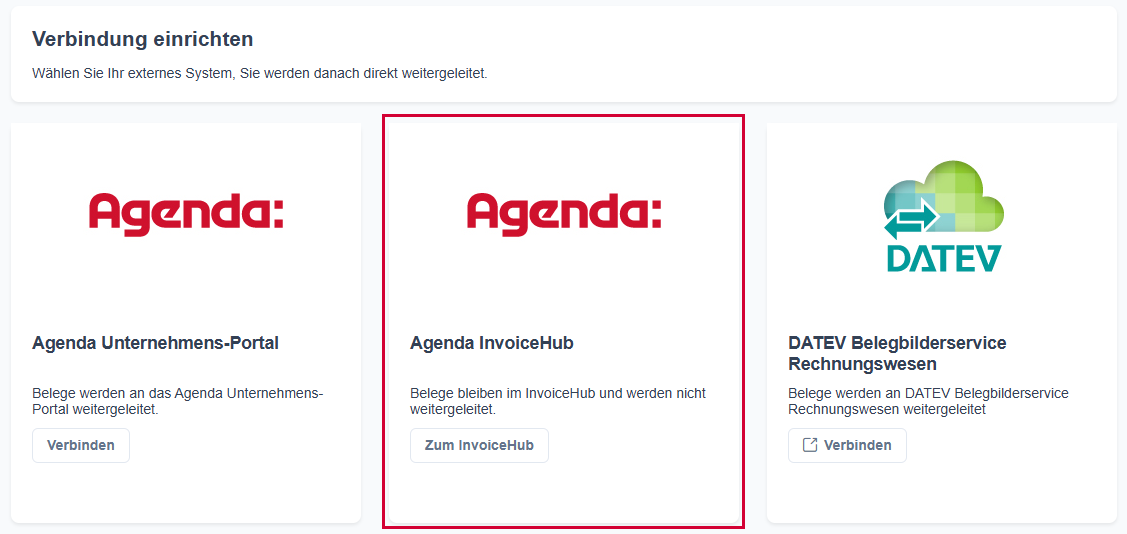Open Zum InvoiceHub button

point(479,445)
